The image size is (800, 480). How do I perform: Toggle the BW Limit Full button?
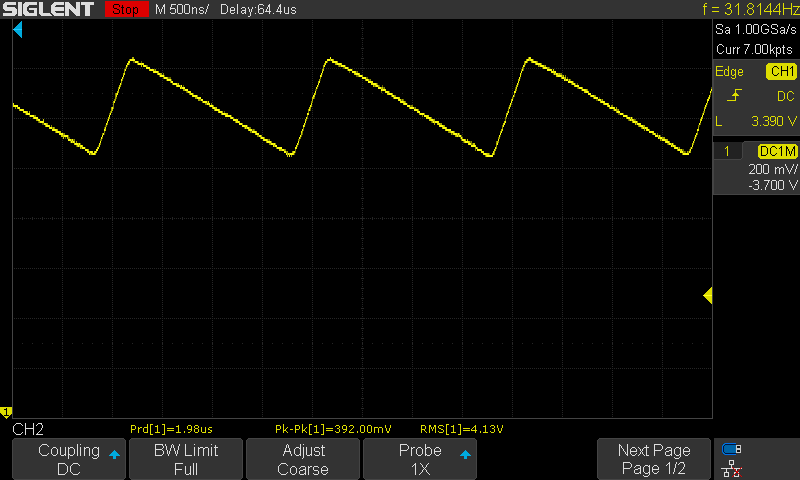pyautogui.click(x=186, y=459)
